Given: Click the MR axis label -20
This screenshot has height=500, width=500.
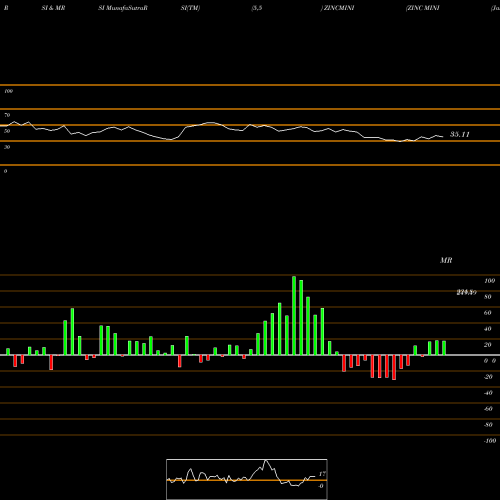Looking at the screenshot, I should click(488, 377).
